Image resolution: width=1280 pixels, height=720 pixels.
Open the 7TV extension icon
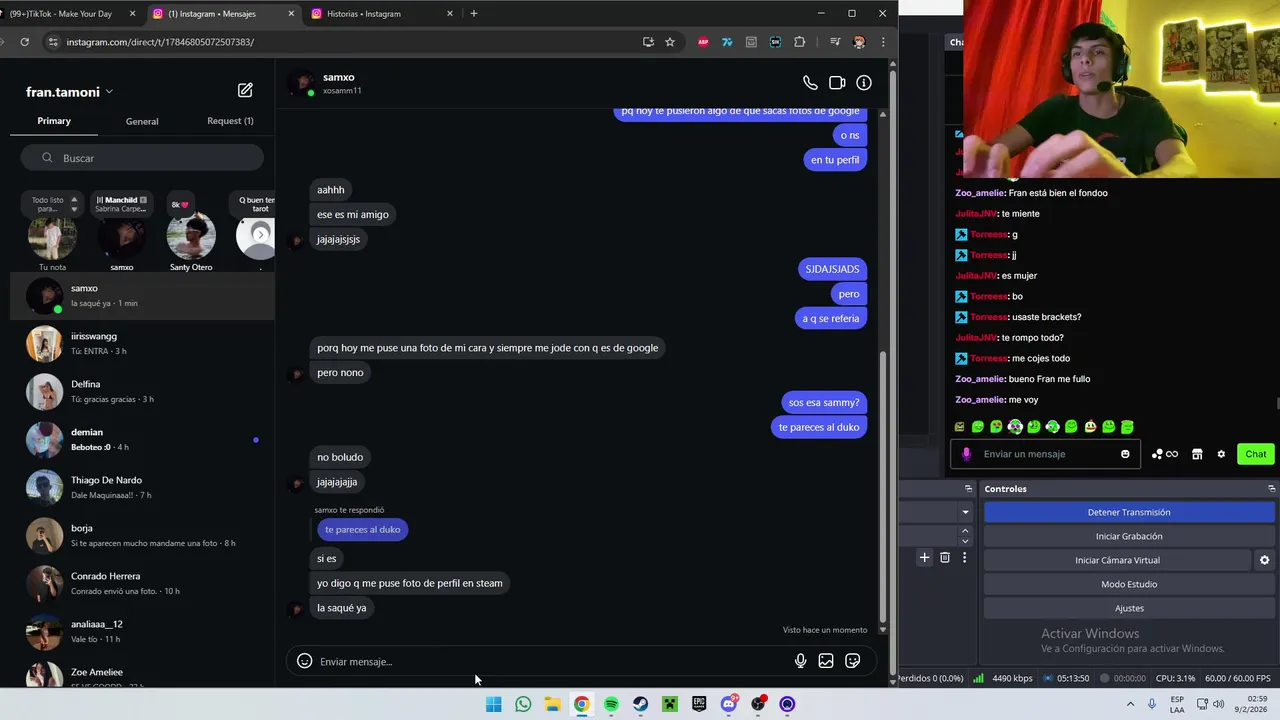pos(727,42)
